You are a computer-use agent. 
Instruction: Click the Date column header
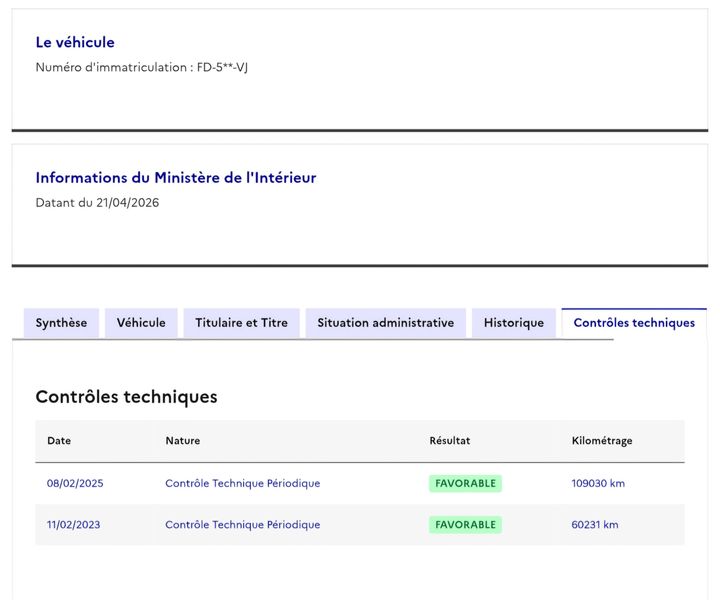pyautogui.click(x=59, y=441)
